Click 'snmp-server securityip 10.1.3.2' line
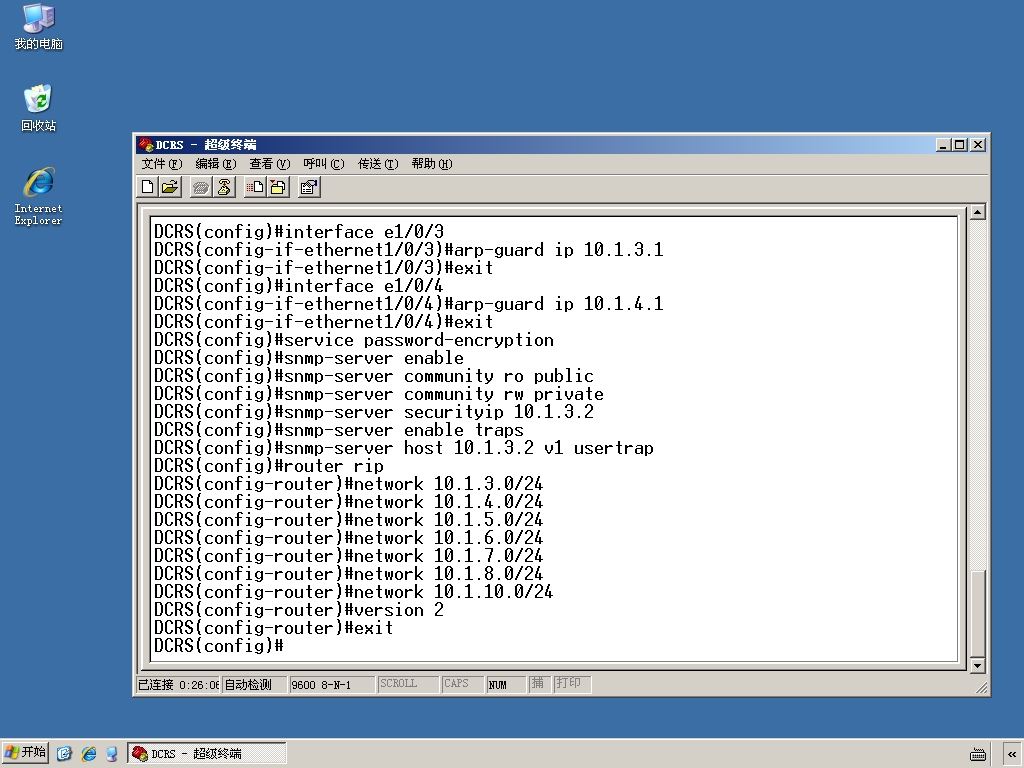 pyautogui.click(x=374, y=412)
